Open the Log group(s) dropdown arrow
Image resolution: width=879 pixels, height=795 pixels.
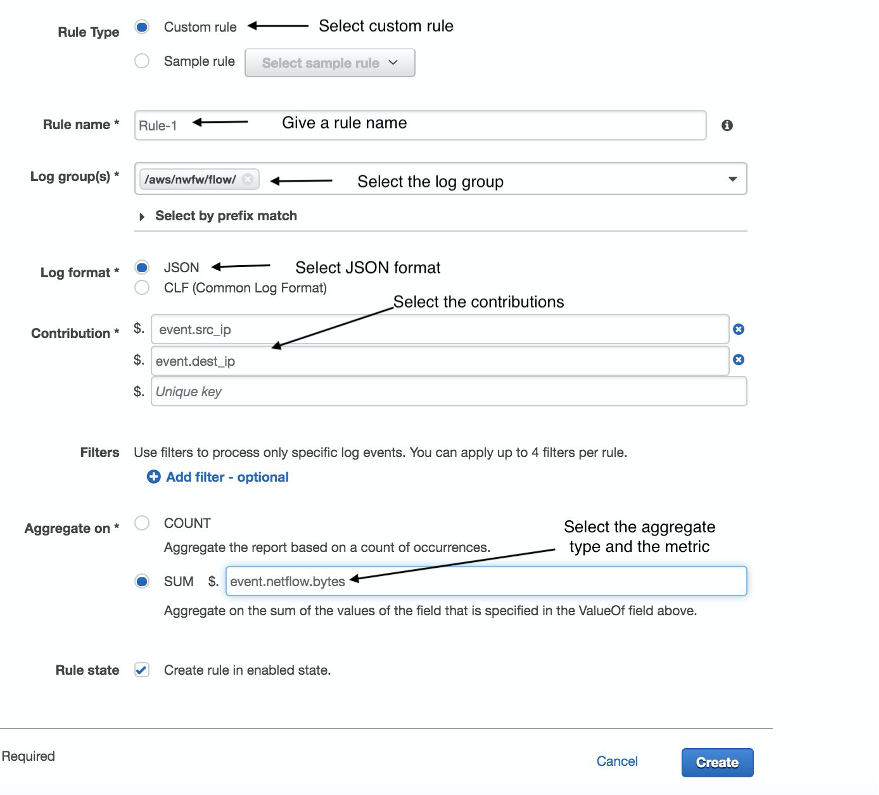pyautogui.click(x=733, y=180)
